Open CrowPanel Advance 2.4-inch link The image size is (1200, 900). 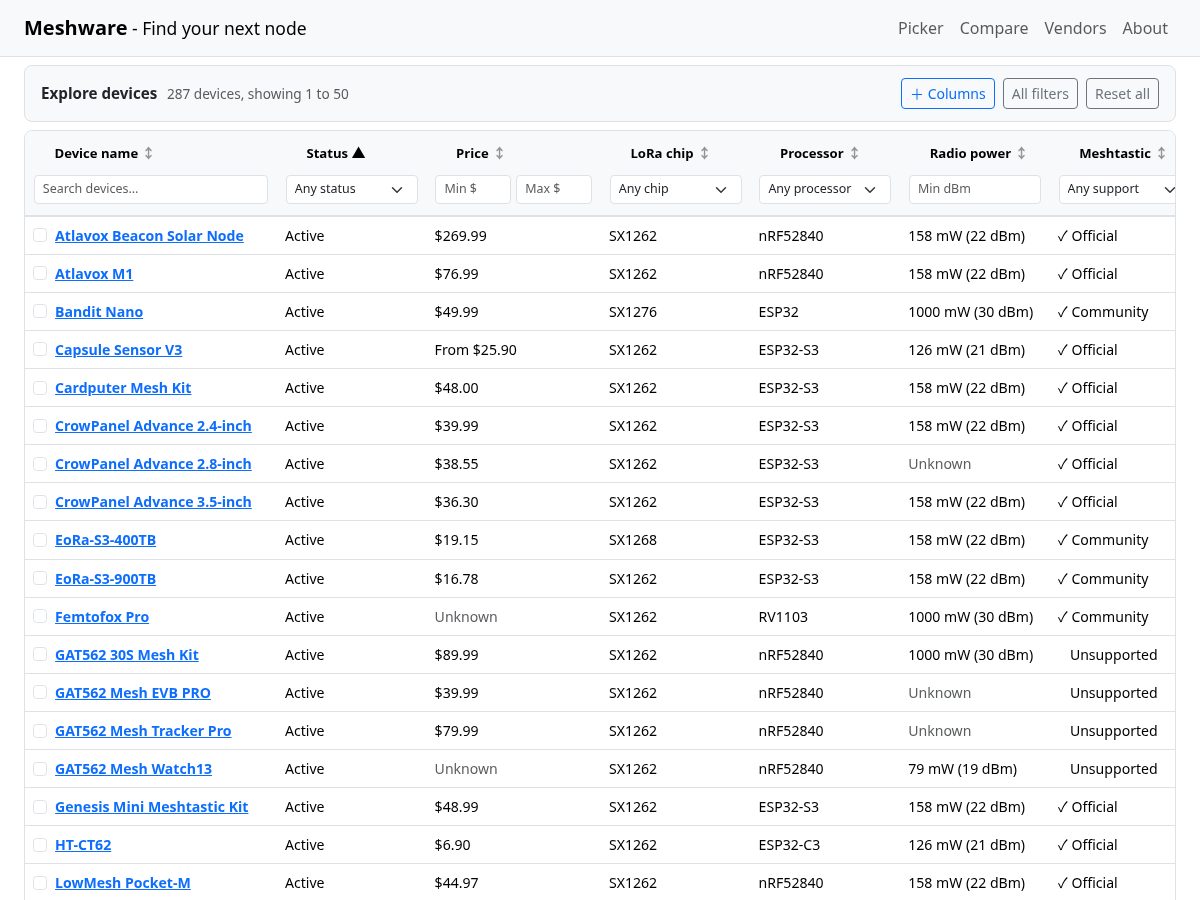coord(153,426)
